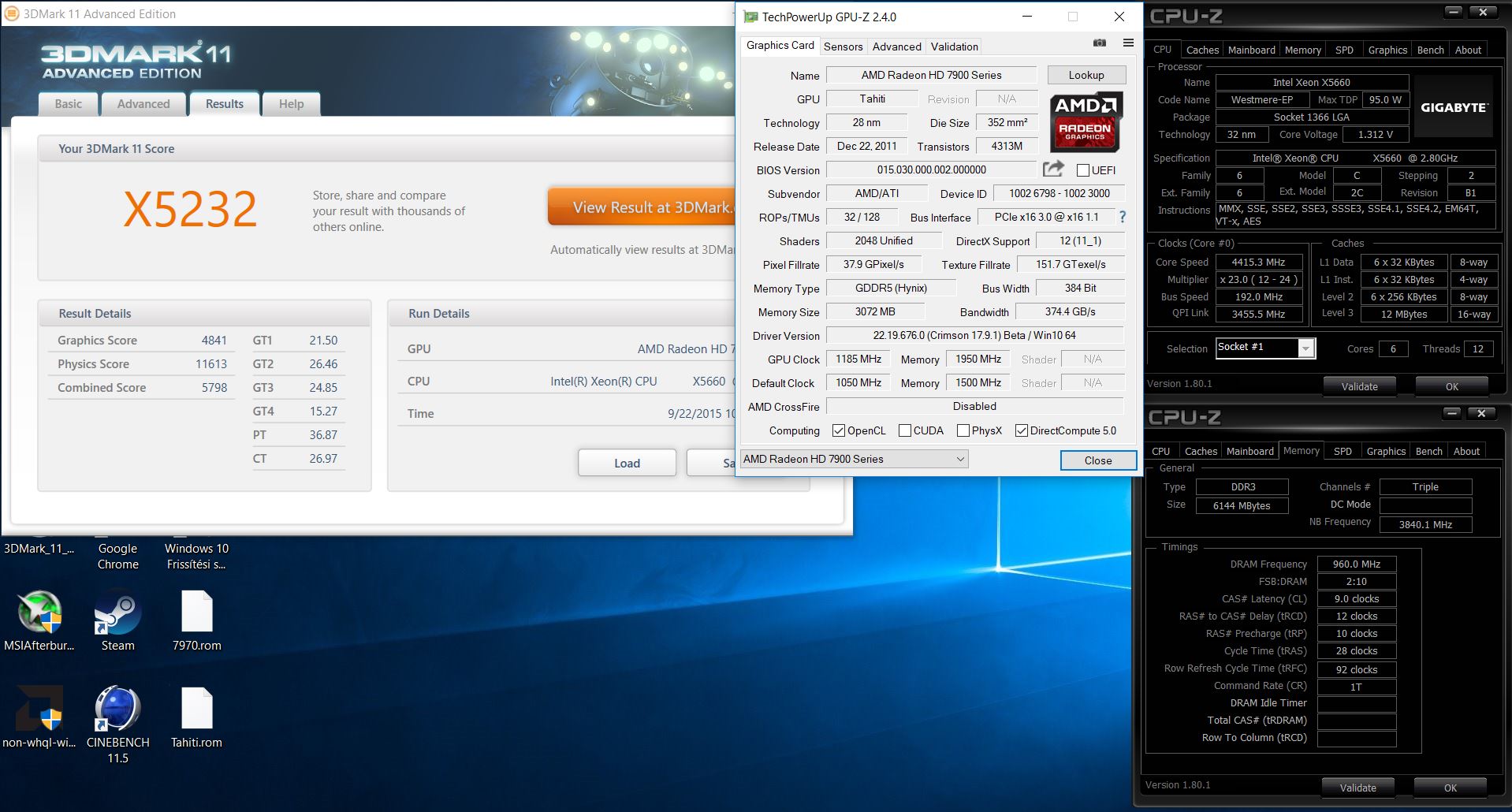
Task: Select the 7970.rom file icon
Action: (x=196, y=611)
